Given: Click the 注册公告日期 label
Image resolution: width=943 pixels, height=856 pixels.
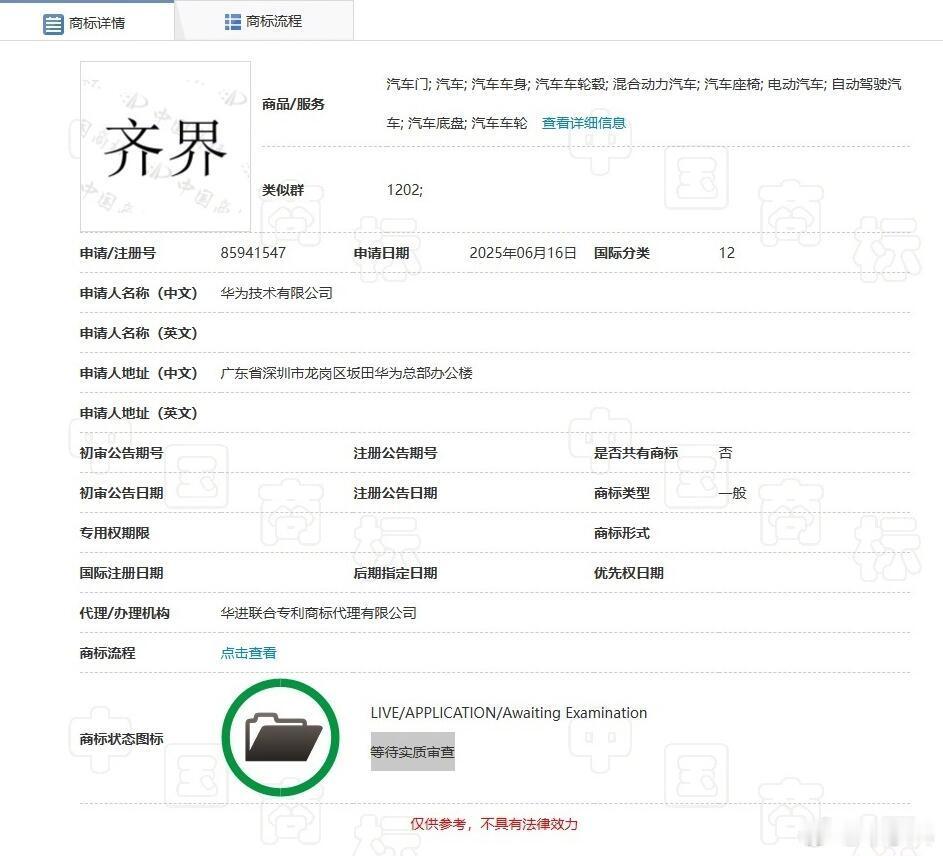Looking at the screenshot, I should click(x=395, y=493).
